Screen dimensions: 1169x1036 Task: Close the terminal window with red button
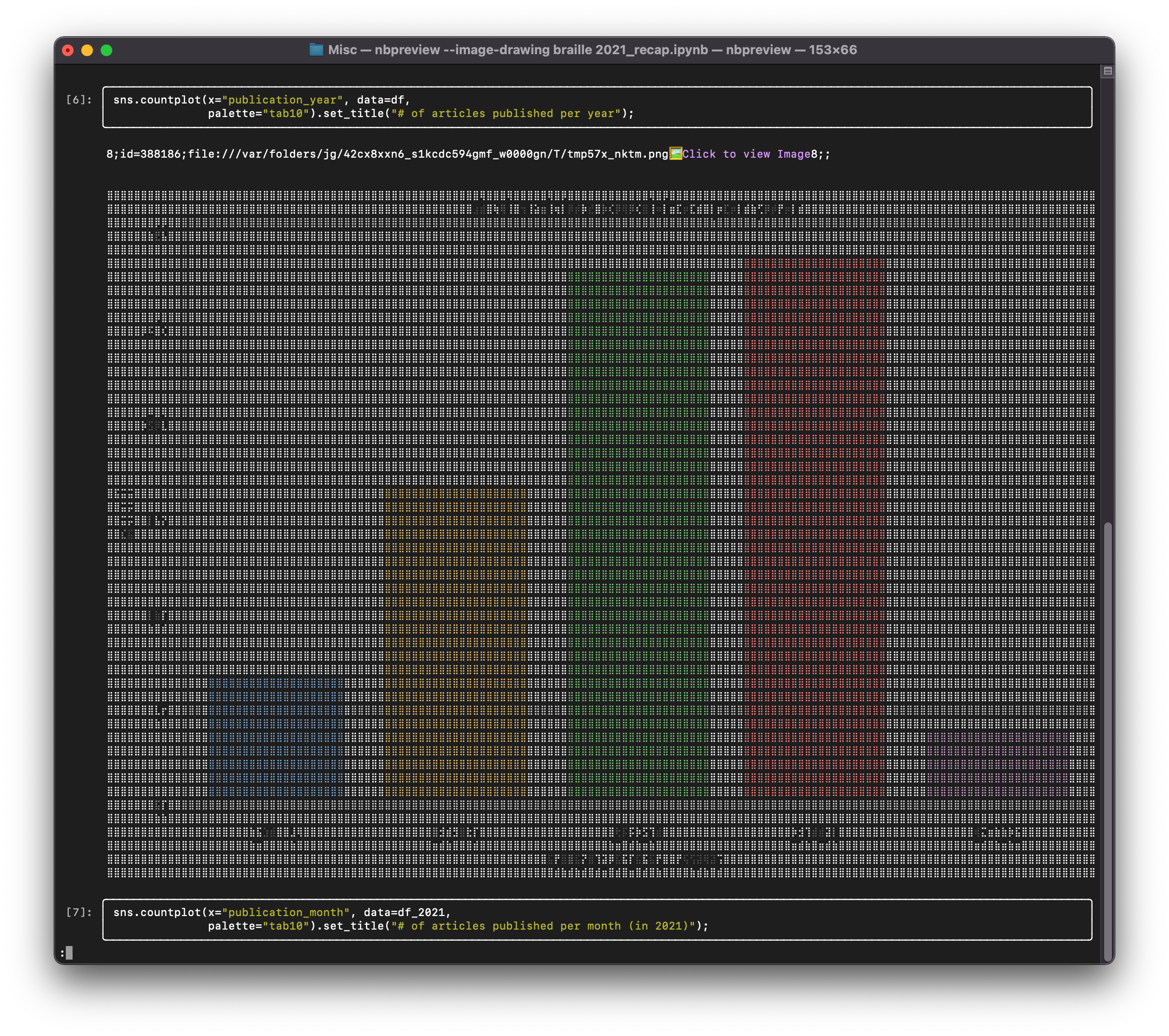coord(68,50)
